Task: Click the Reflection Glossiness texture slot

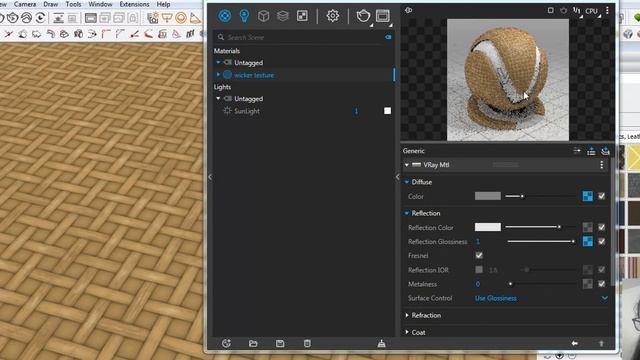Action: click(587, 242)
